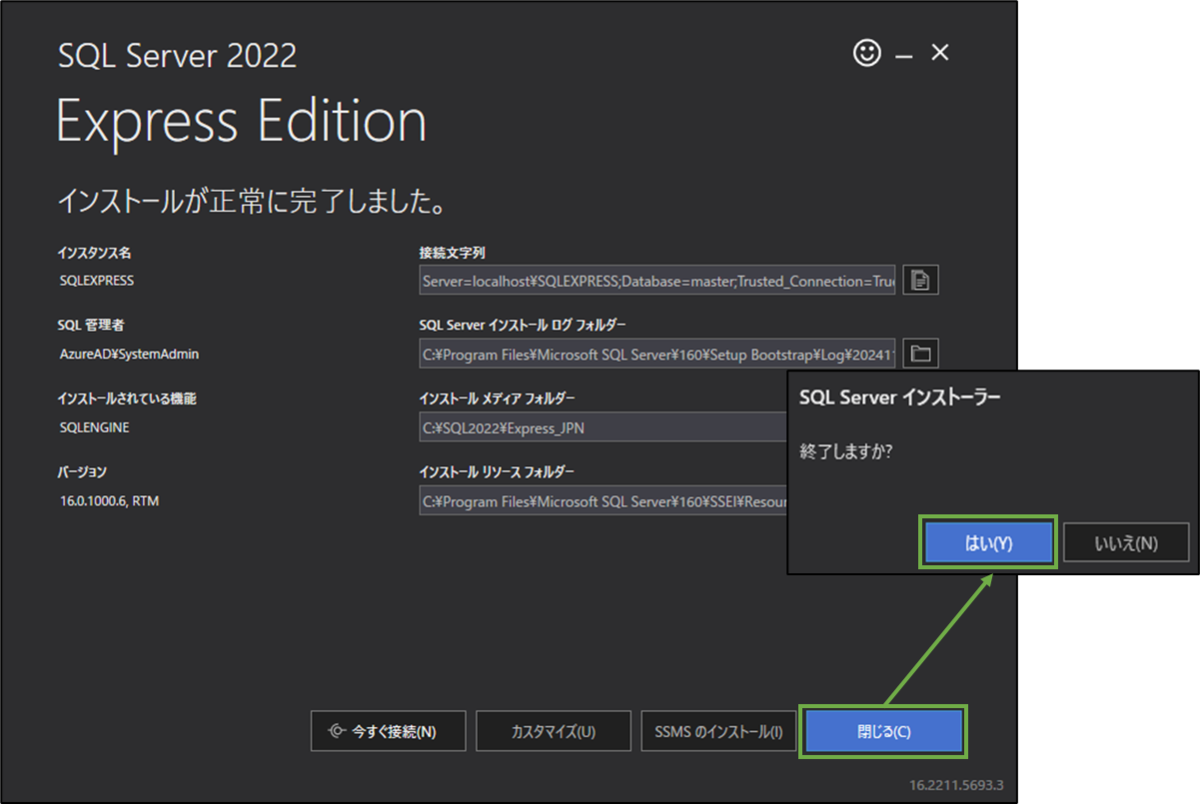Click the install media folder field C:¥SQL2022¥Express_JPN
Viewport: 1200px width, 804px height.
click(x=603, y=427)
